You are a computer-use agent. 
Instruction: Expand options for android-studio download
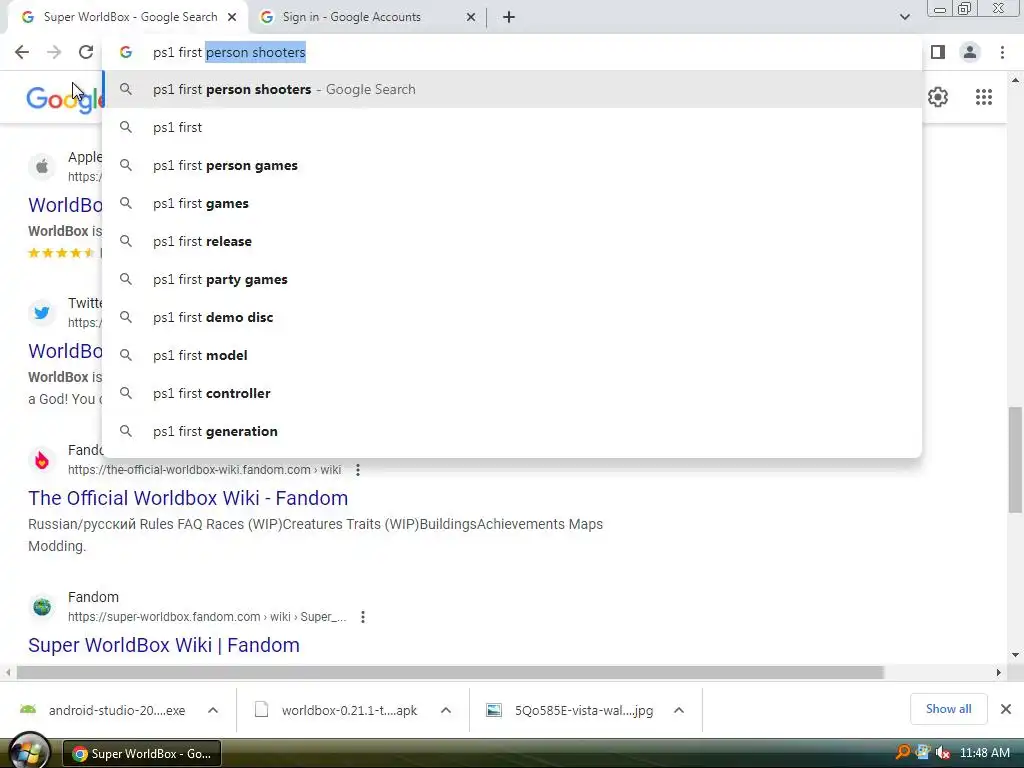point(213,711)
